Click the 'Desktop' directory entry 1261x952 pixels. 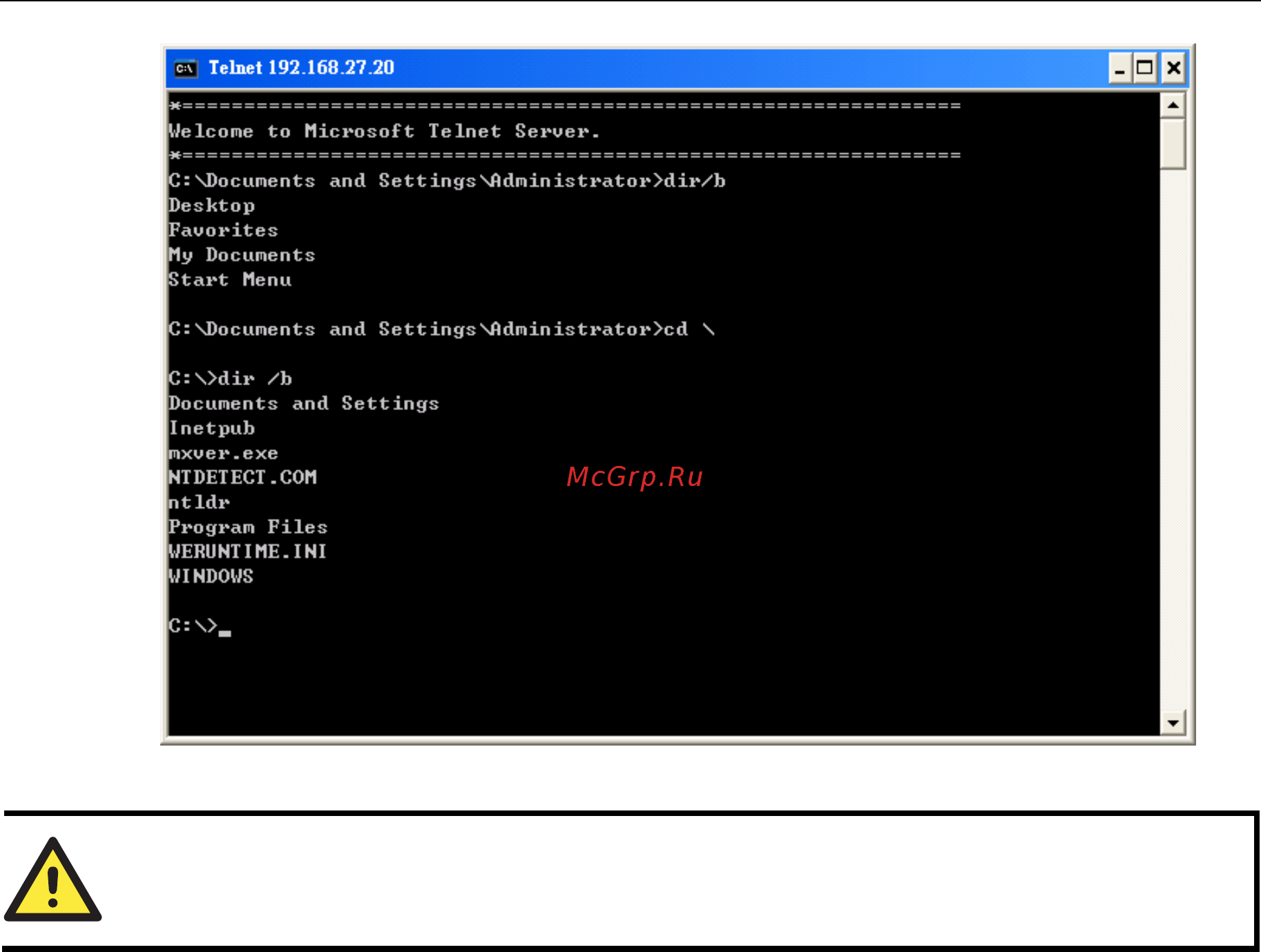[211, 206]
